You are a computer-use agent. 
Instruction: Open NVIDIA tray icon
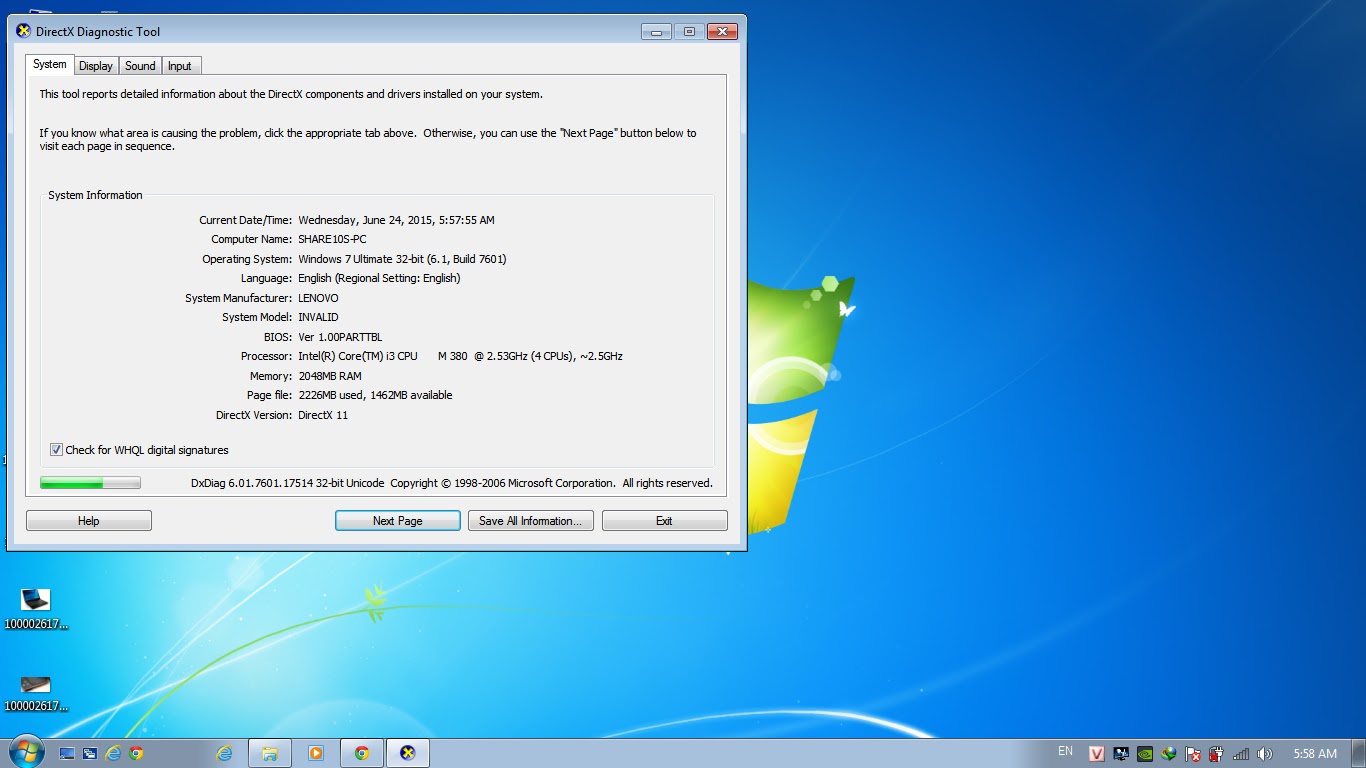[x=1145, y=754]
